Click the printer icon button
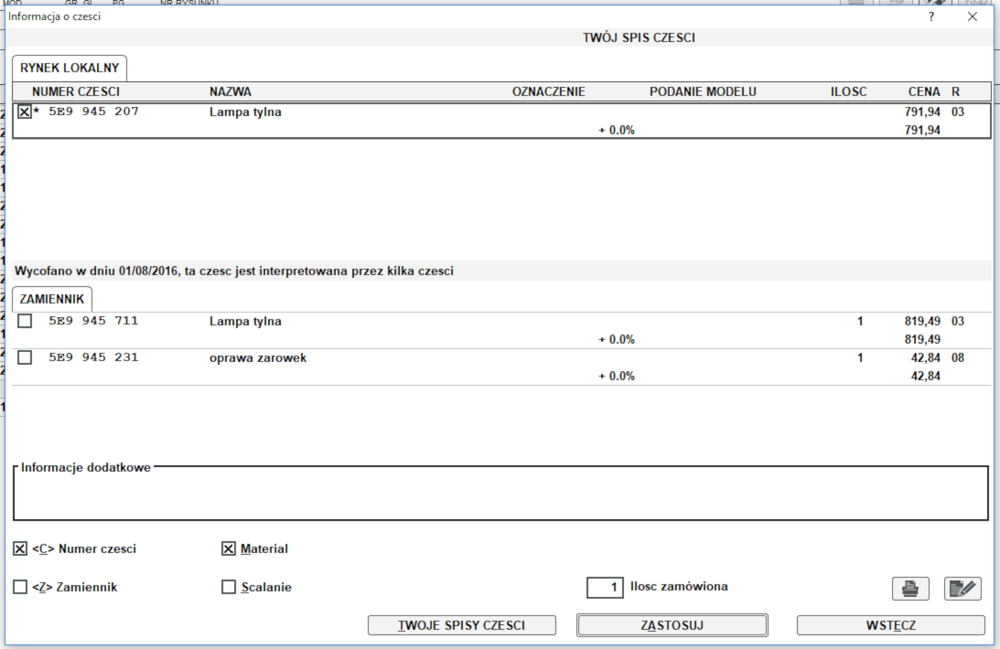The image size is (1000, 649). [x=910, y=588]
